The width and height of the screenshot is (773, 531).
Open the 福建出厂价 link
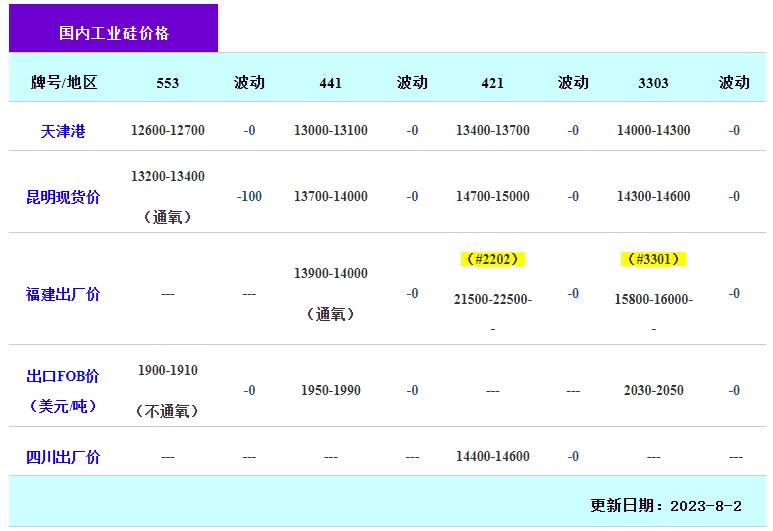coord(63,294)
